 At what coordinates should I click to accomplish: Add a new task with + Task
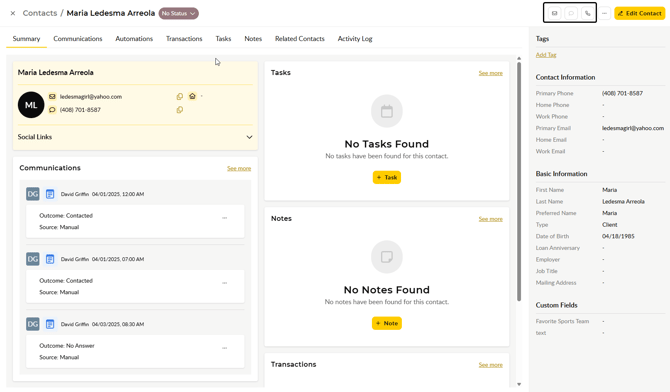(387, 177)
